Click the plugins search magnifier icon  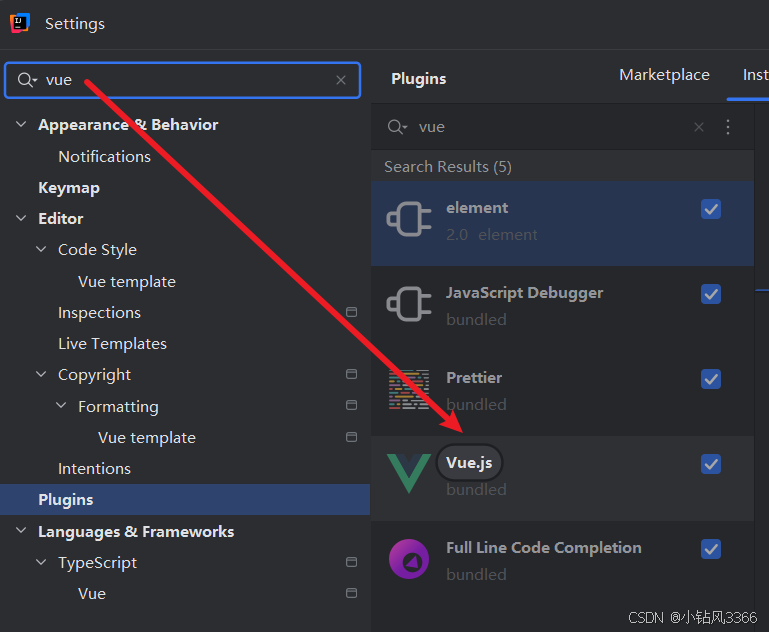point(397,127)
